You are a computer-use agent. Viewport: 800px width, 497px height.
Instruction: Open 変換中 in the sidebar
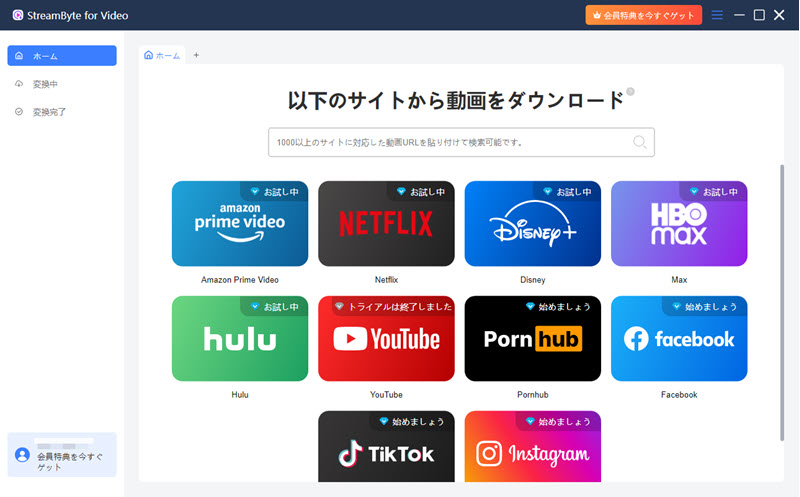[x=62, y=84]
